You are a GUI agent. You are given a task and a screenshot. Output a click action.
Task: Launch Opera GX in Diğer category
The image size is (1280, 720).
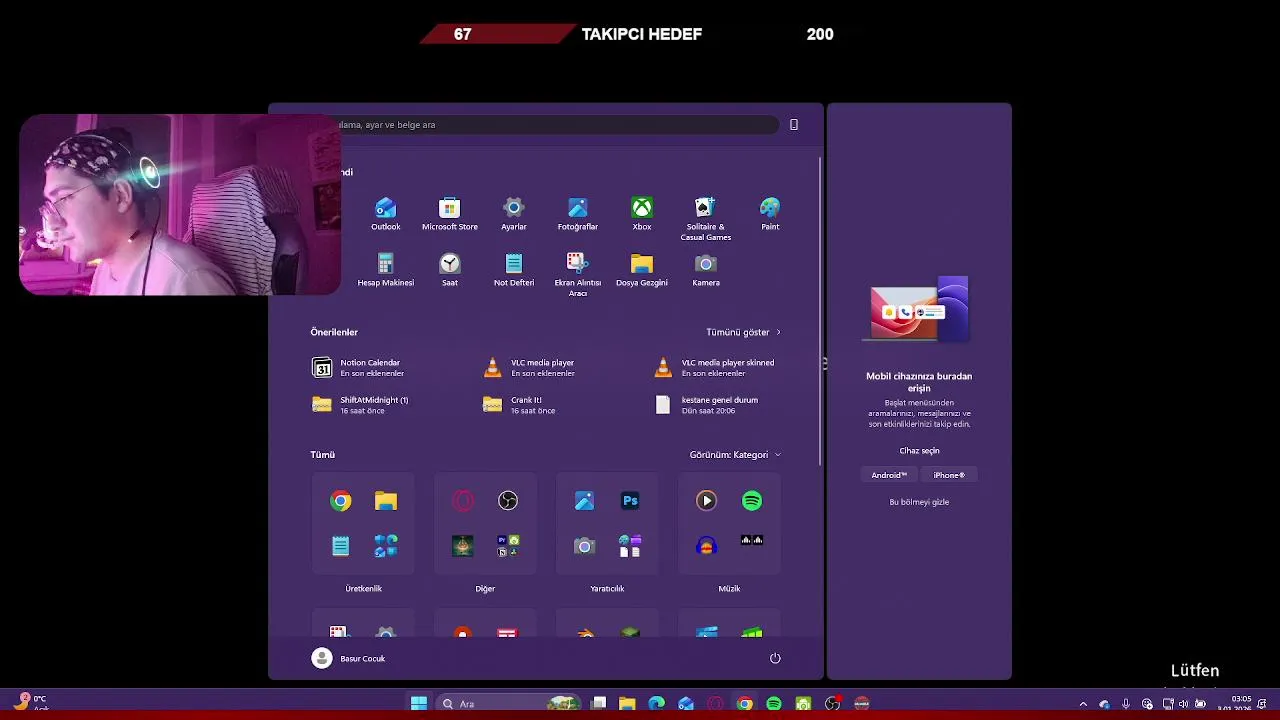[463, 501]
